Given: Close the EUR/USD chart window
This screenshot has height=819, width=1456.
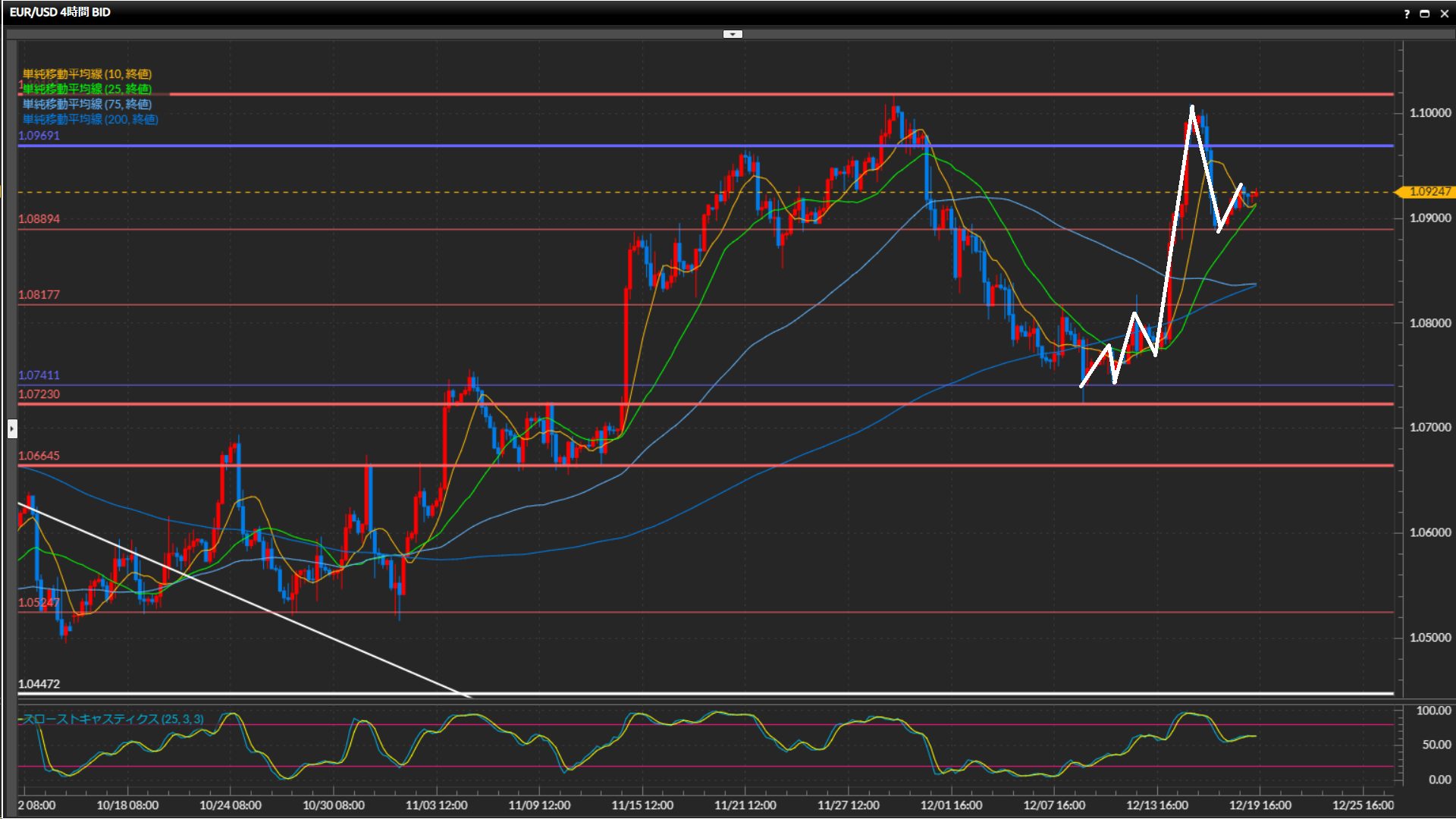Looking at the screenshot, I should 1444,14.
